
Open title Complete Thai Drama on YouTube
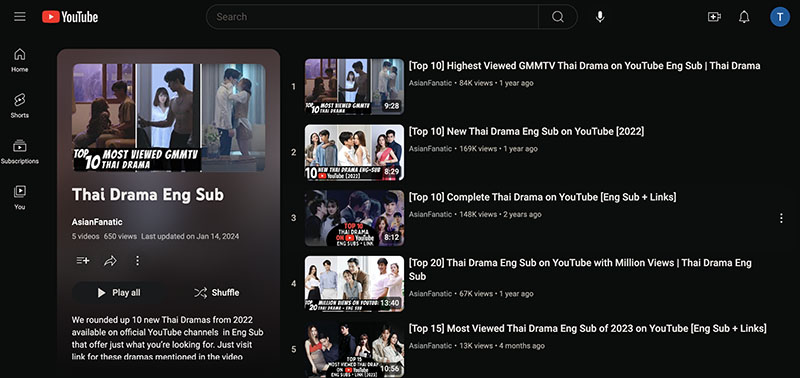542,197
